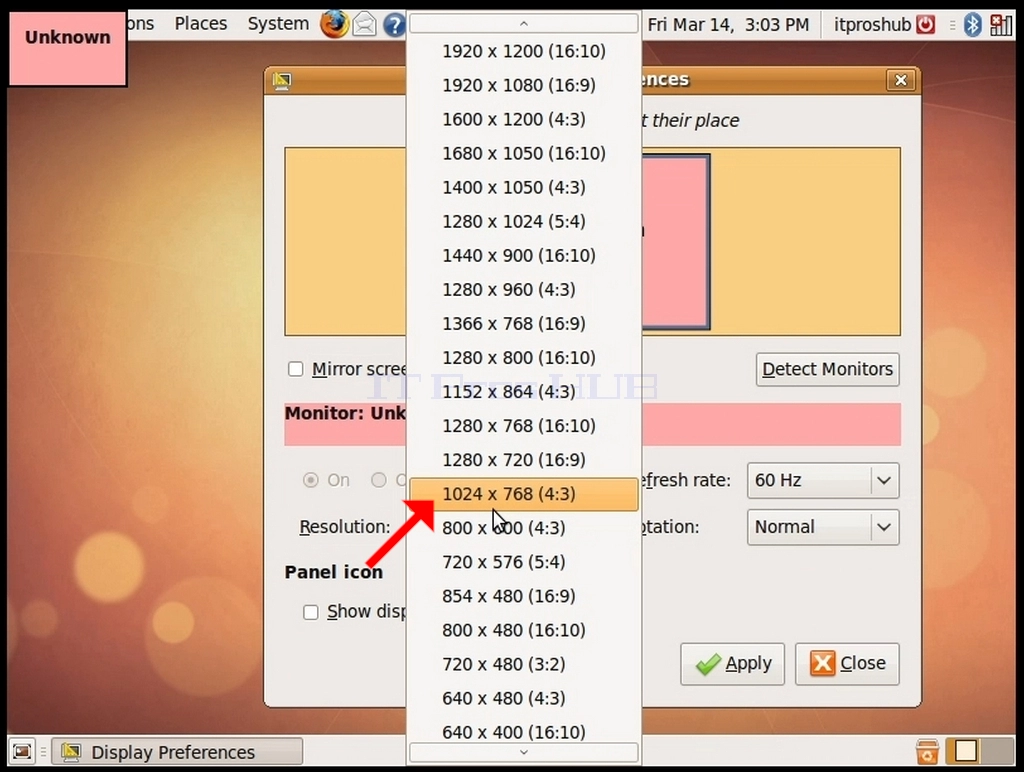The width and height of the screenshot is (1024, 772).
Task: Click the Detect Monitors button
Action: (827, 369)
